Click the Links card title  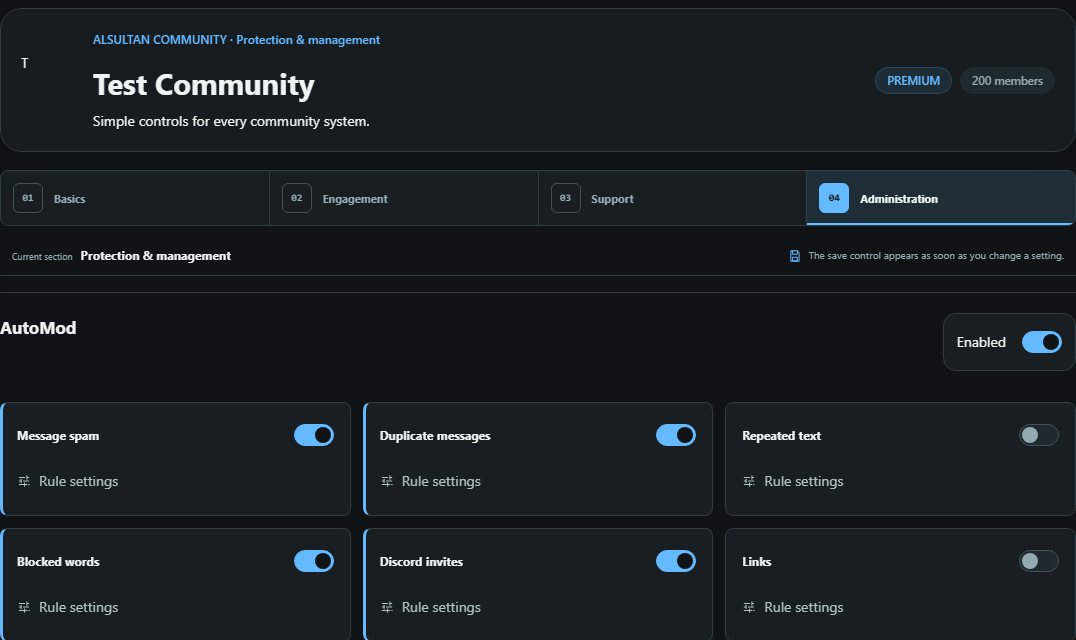click(x=757, y=562)
